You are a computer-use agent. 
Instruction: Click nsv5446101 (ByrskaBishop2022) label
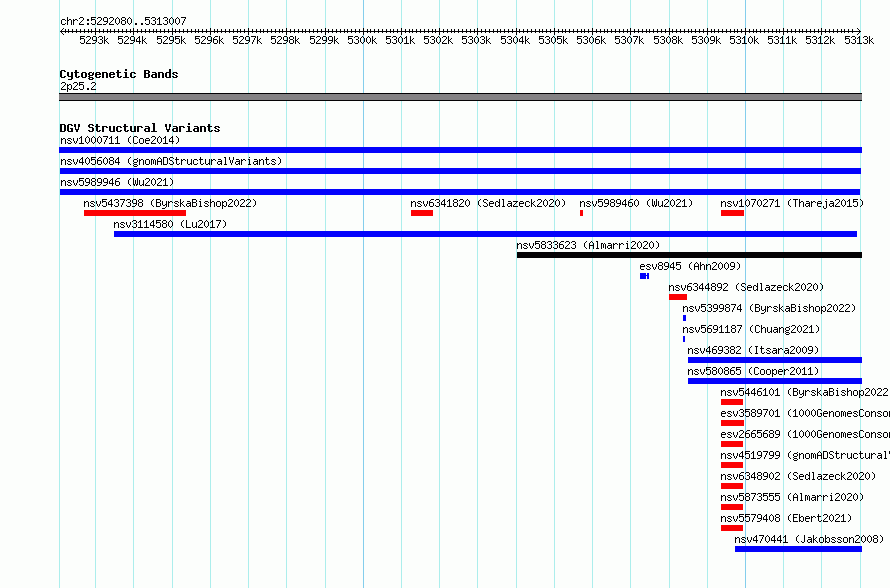click(804, 392)
